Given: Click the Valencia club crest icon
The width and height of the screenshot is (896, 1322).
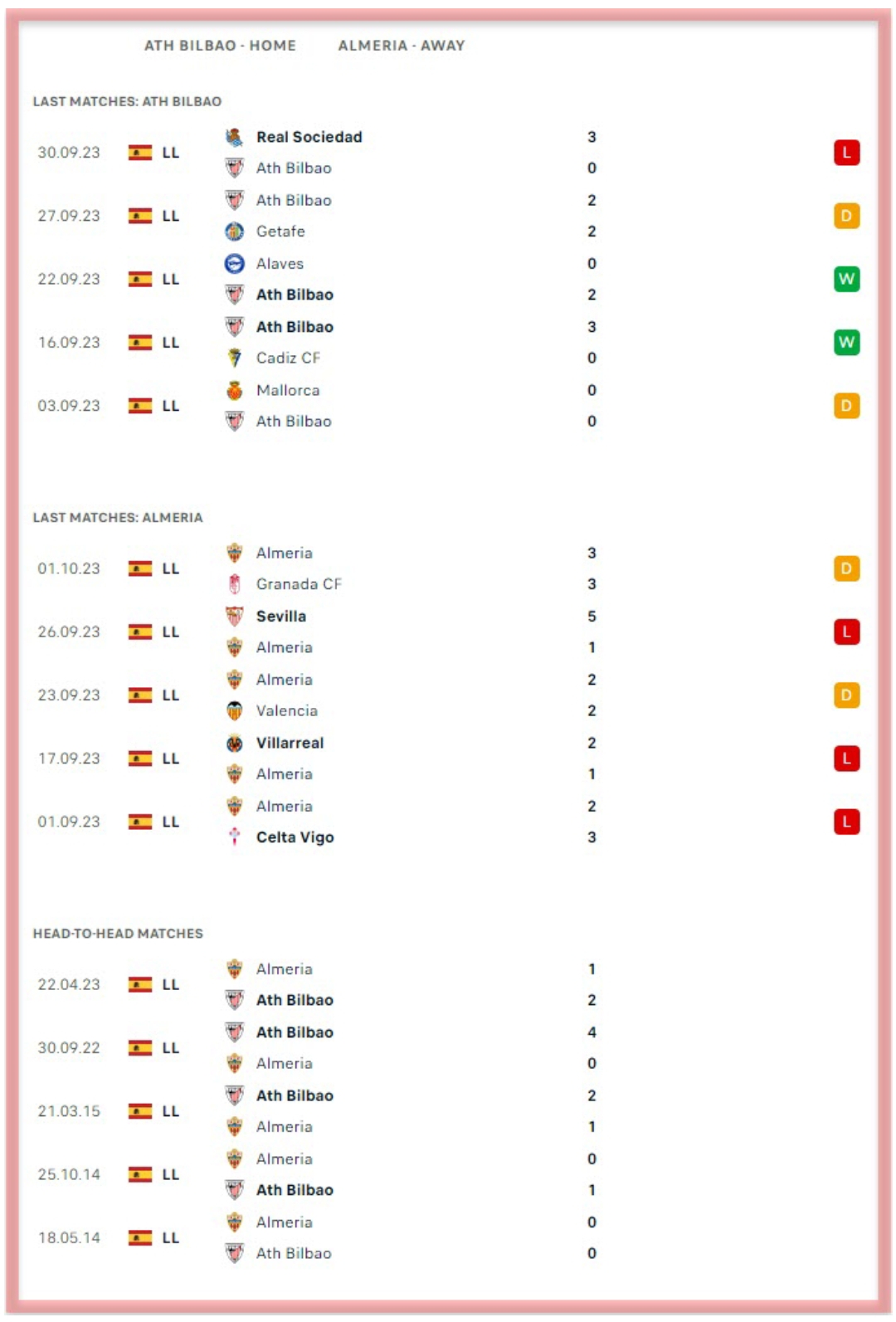Looking at the screenshot, I should pos(235,711).
